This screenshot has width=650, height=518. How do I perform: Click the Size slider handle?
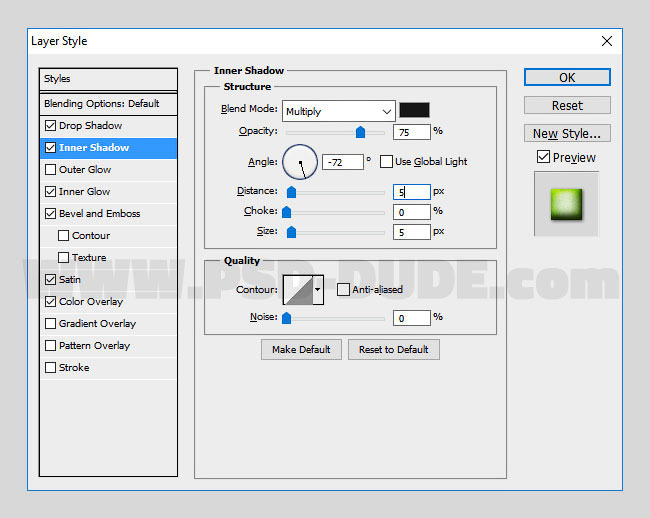click(x=291, y=232)
